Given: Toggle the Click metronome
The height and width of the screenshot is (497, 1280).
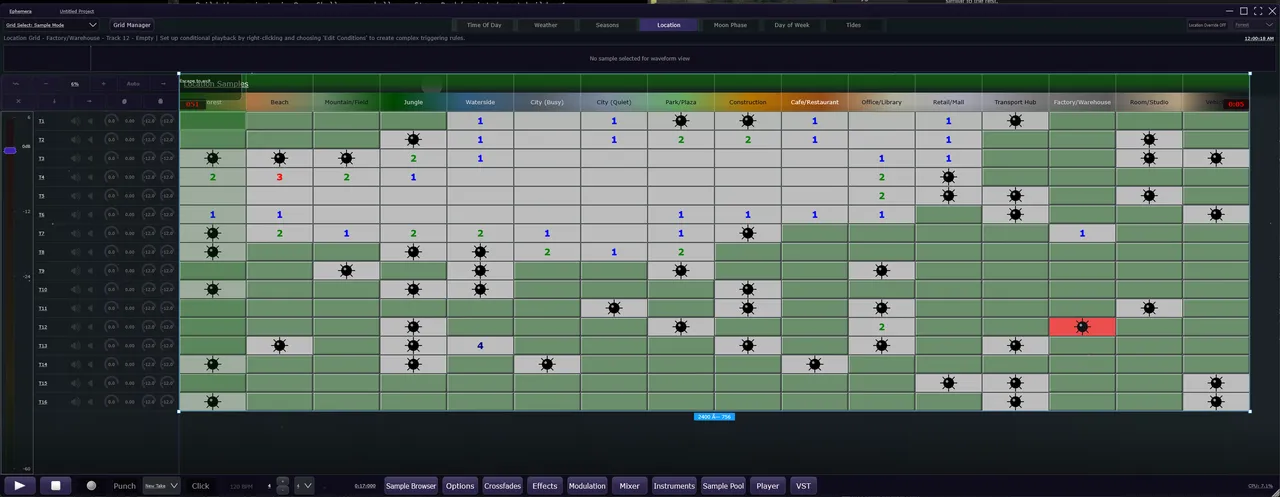Looking at the screenshot, I should point(200,486).
